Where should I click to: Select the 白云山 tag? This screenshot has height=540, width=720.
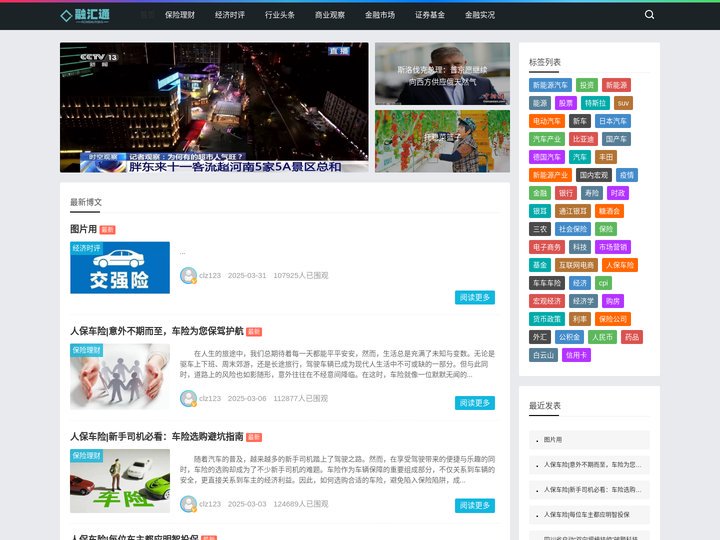point(543,355)
